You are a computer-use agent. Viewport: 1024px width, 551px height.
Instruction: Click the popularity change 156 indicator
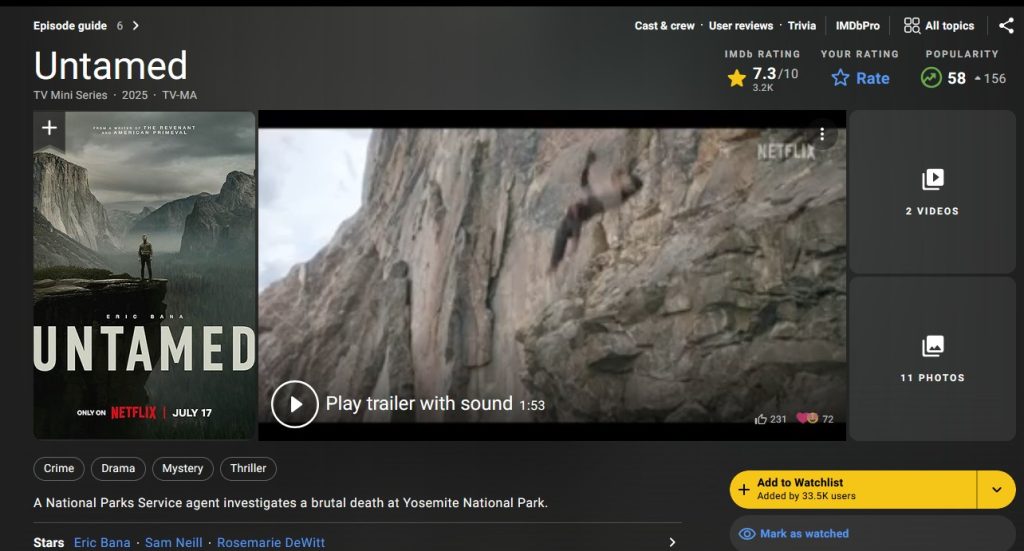pos(990,78)
